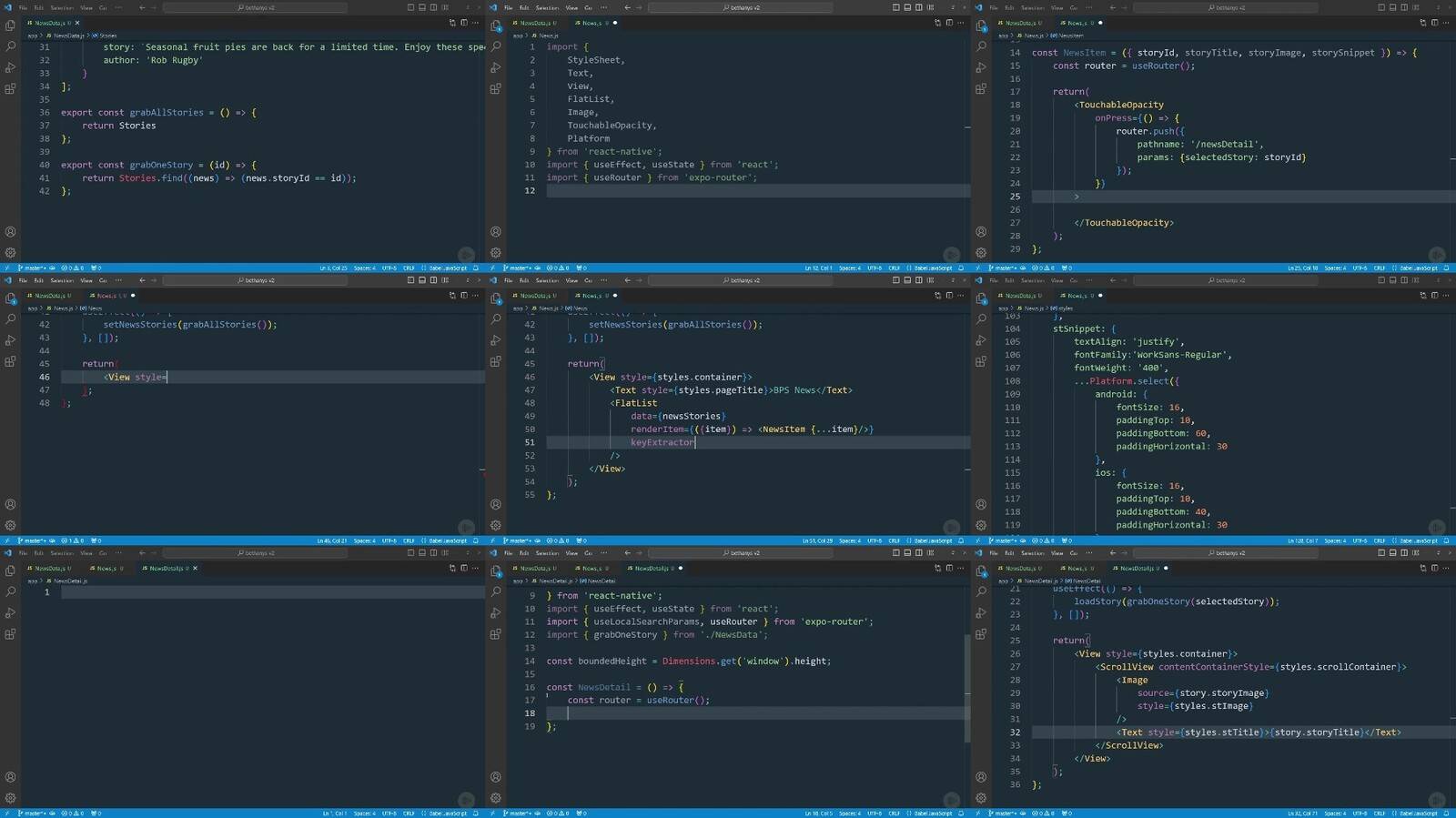
Task: Open Extensions in the grabAllStories window
Action: (x=10, y=89)
